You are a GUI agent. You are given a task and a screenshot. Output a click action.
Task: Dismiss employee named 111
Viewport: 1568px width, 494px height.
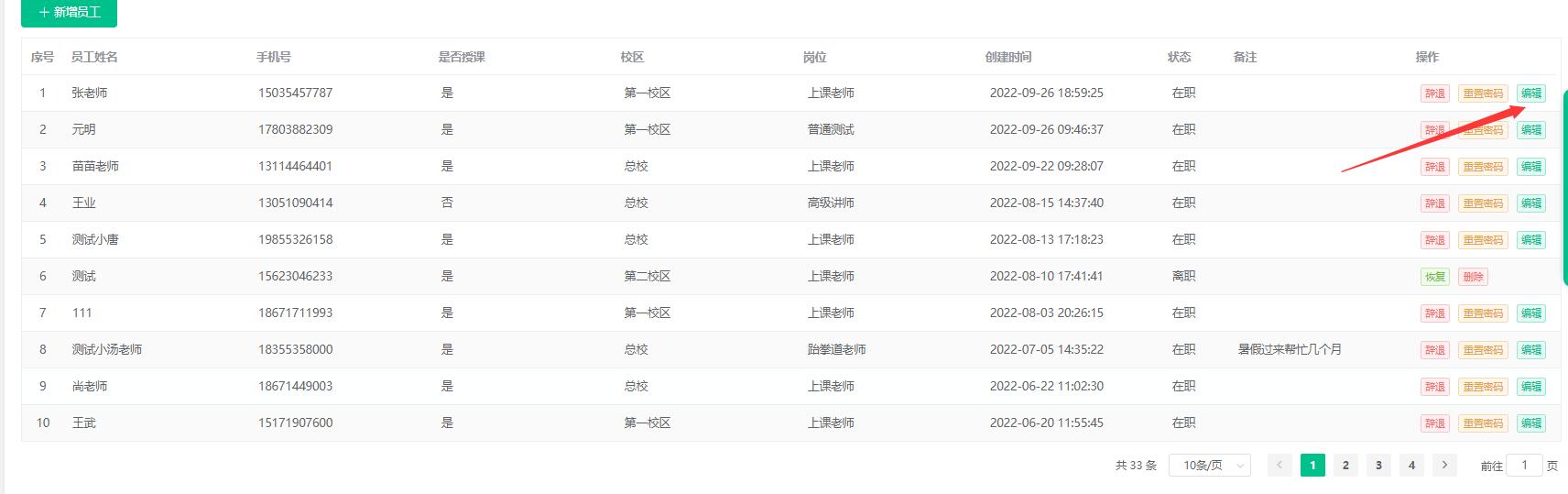tap(1434, 313)
